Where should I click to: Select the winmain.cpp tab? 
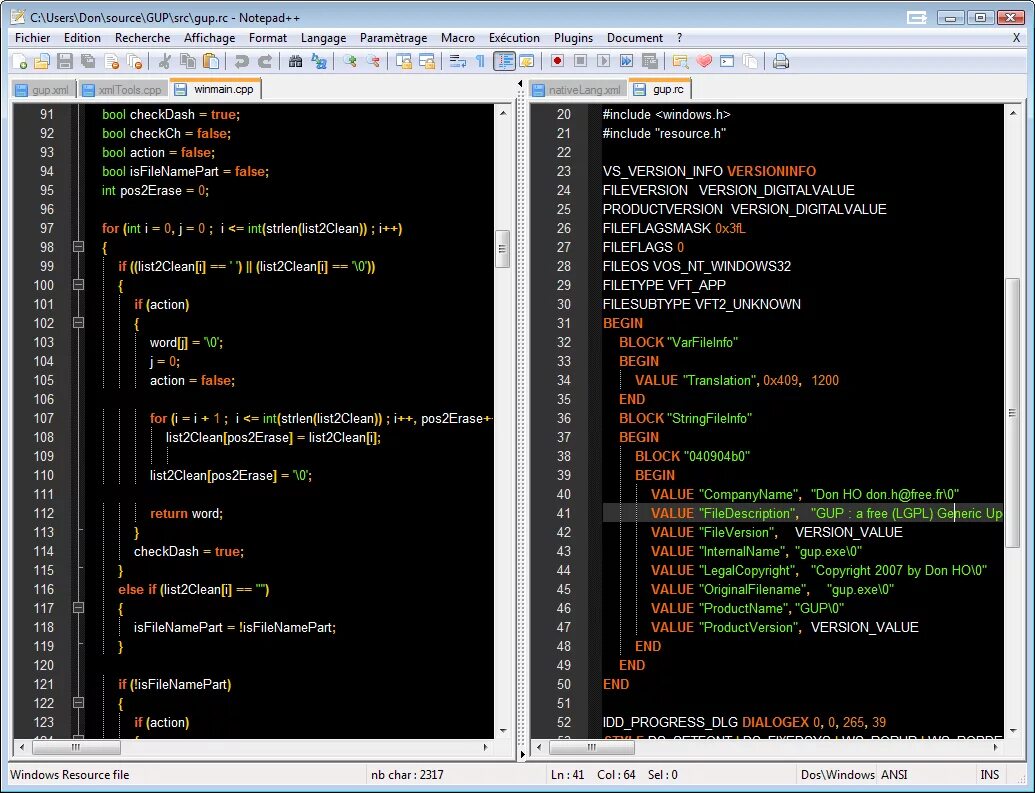click(216, 89)
